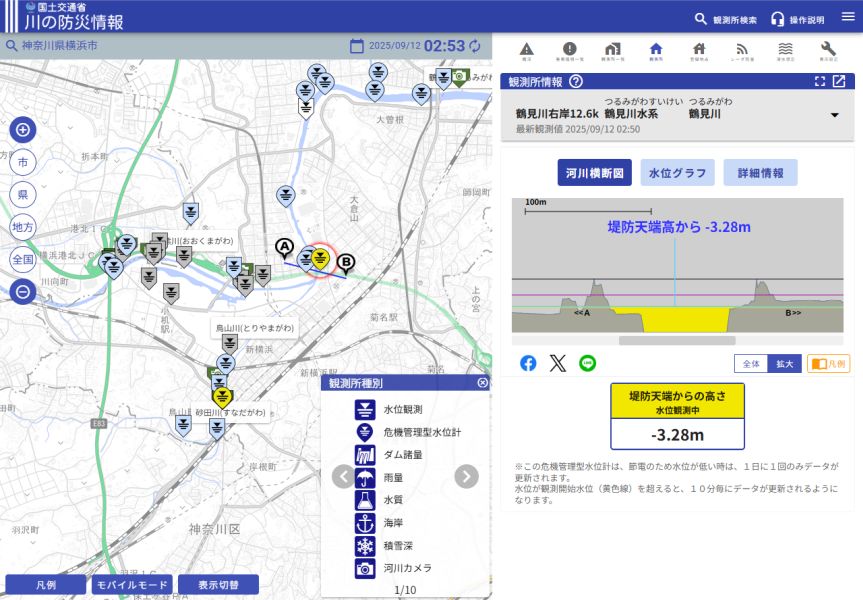The image size is (863, 600).
Task: Select the wave flood icon in toolbar
Action: 785,51
